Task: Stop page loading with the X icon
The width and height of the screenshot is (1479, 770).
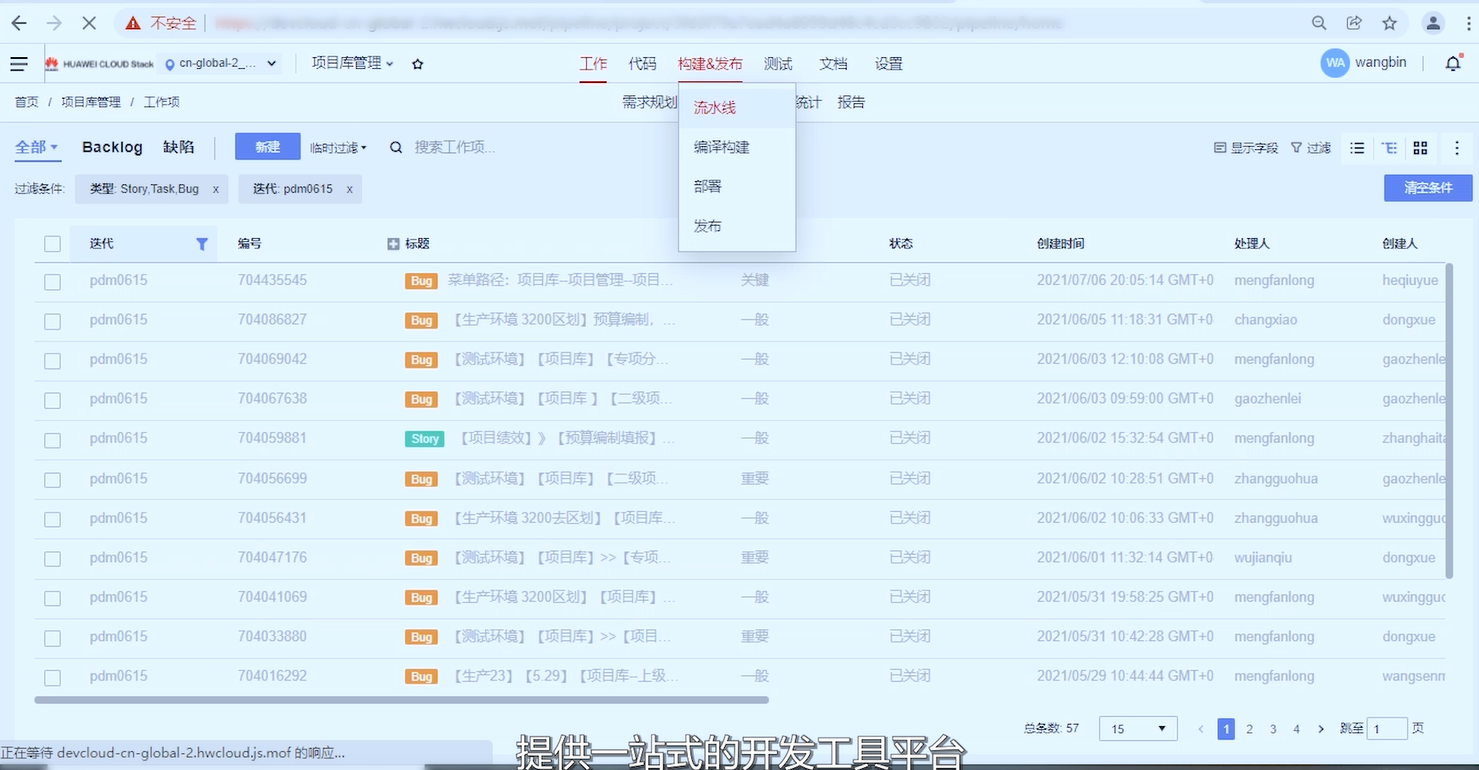Action: 89,23
